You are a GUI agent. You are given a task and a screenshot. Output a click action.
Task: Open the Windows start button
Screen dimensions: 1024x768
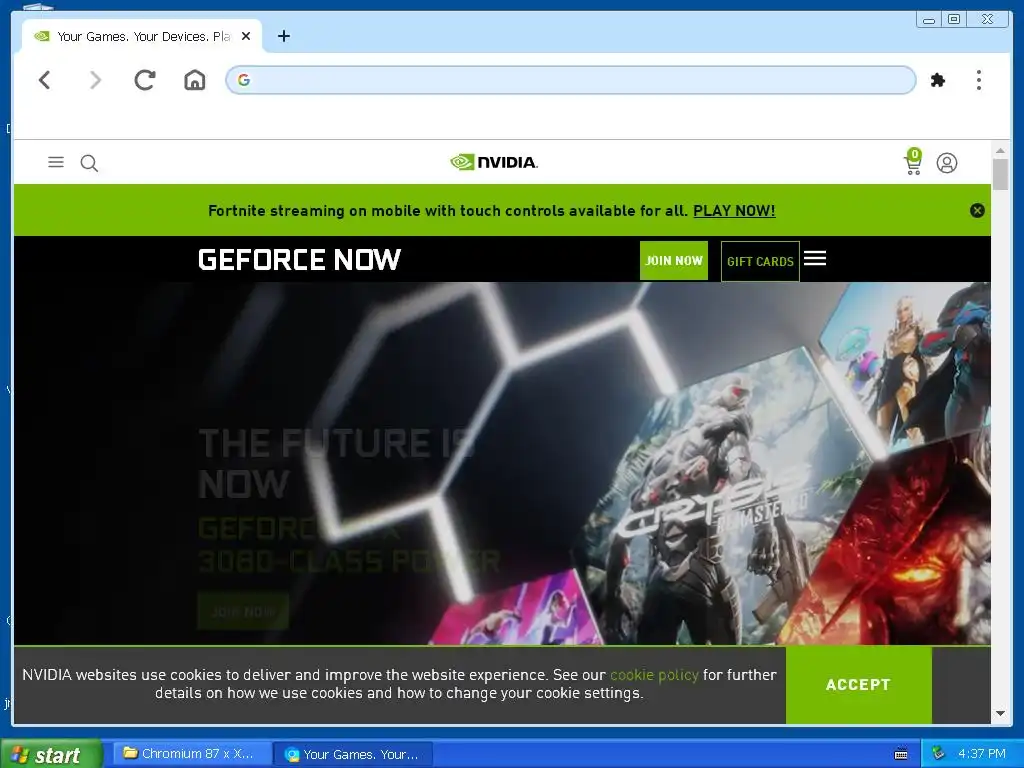(x=51, y=754)
